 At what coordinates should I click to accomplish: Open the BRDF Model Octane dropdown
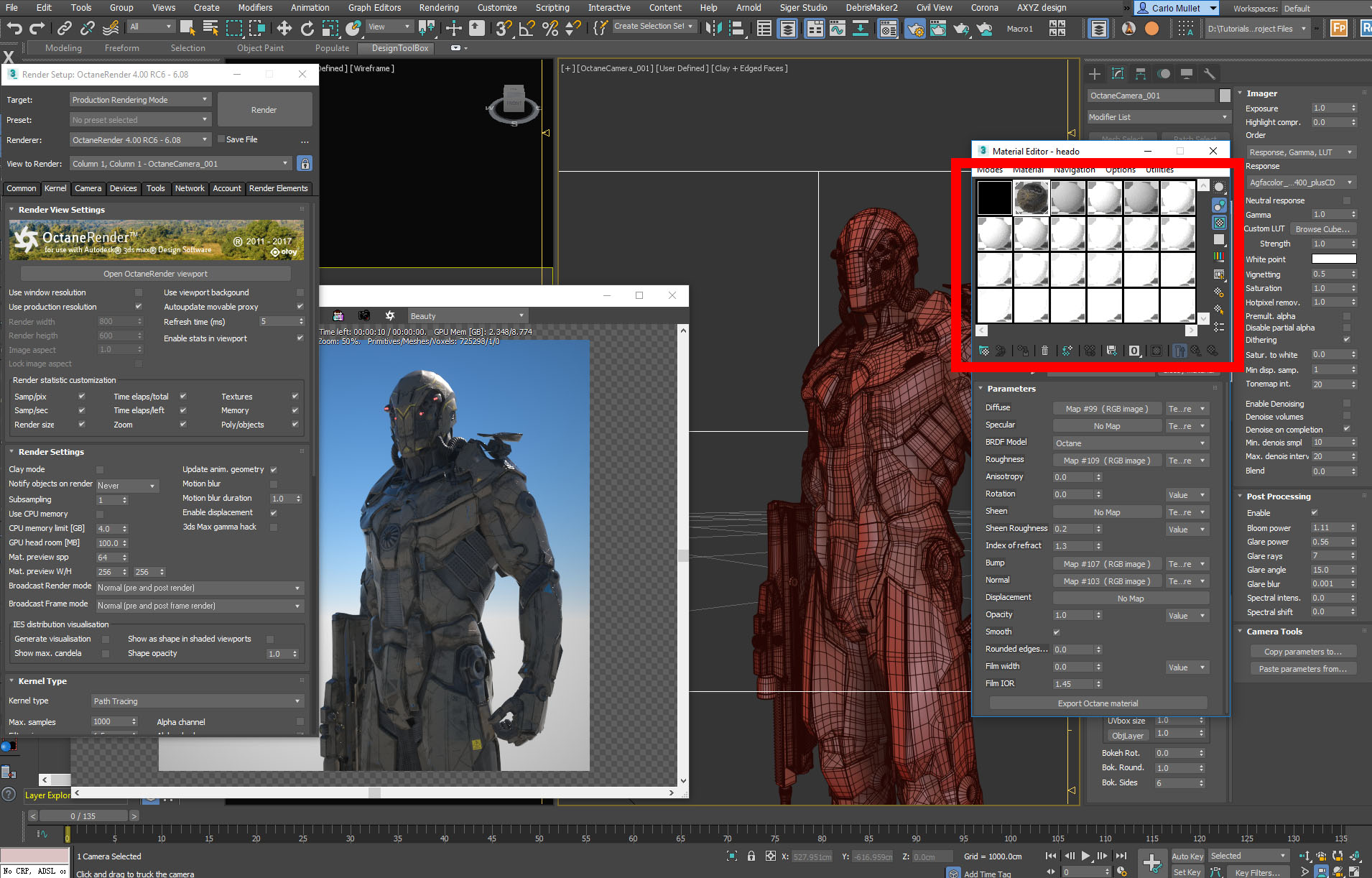click(x=1130, y=443)
